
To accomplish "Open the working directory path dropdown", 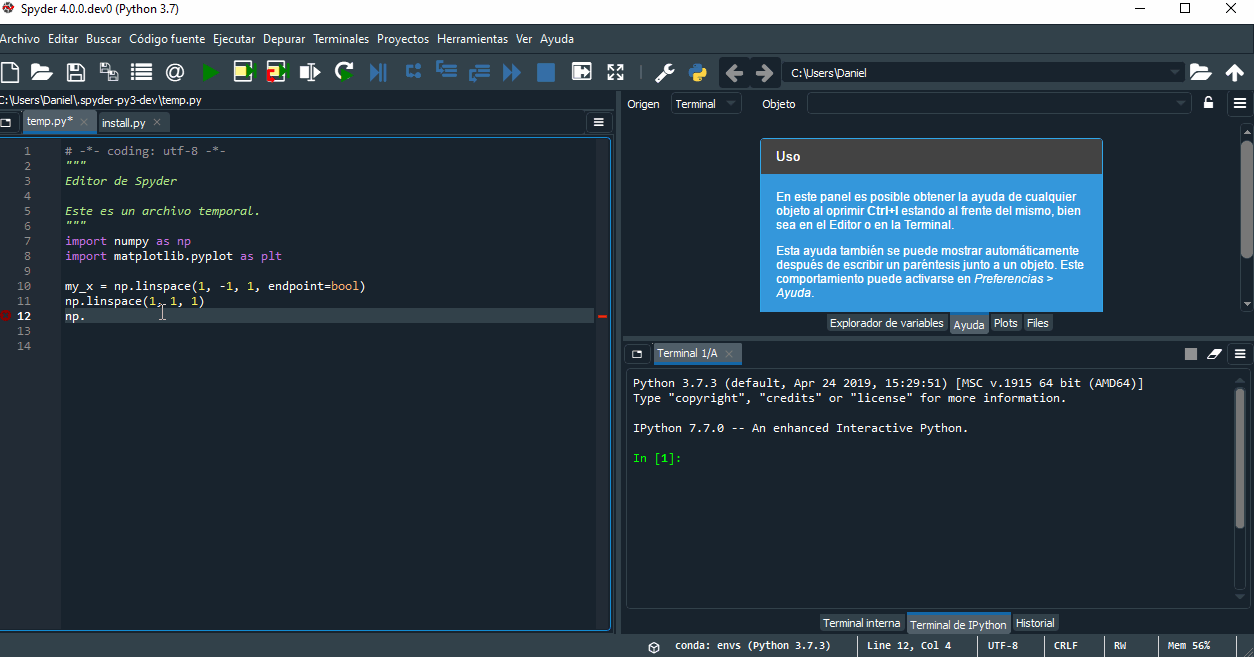I will tap(1175, 73).
